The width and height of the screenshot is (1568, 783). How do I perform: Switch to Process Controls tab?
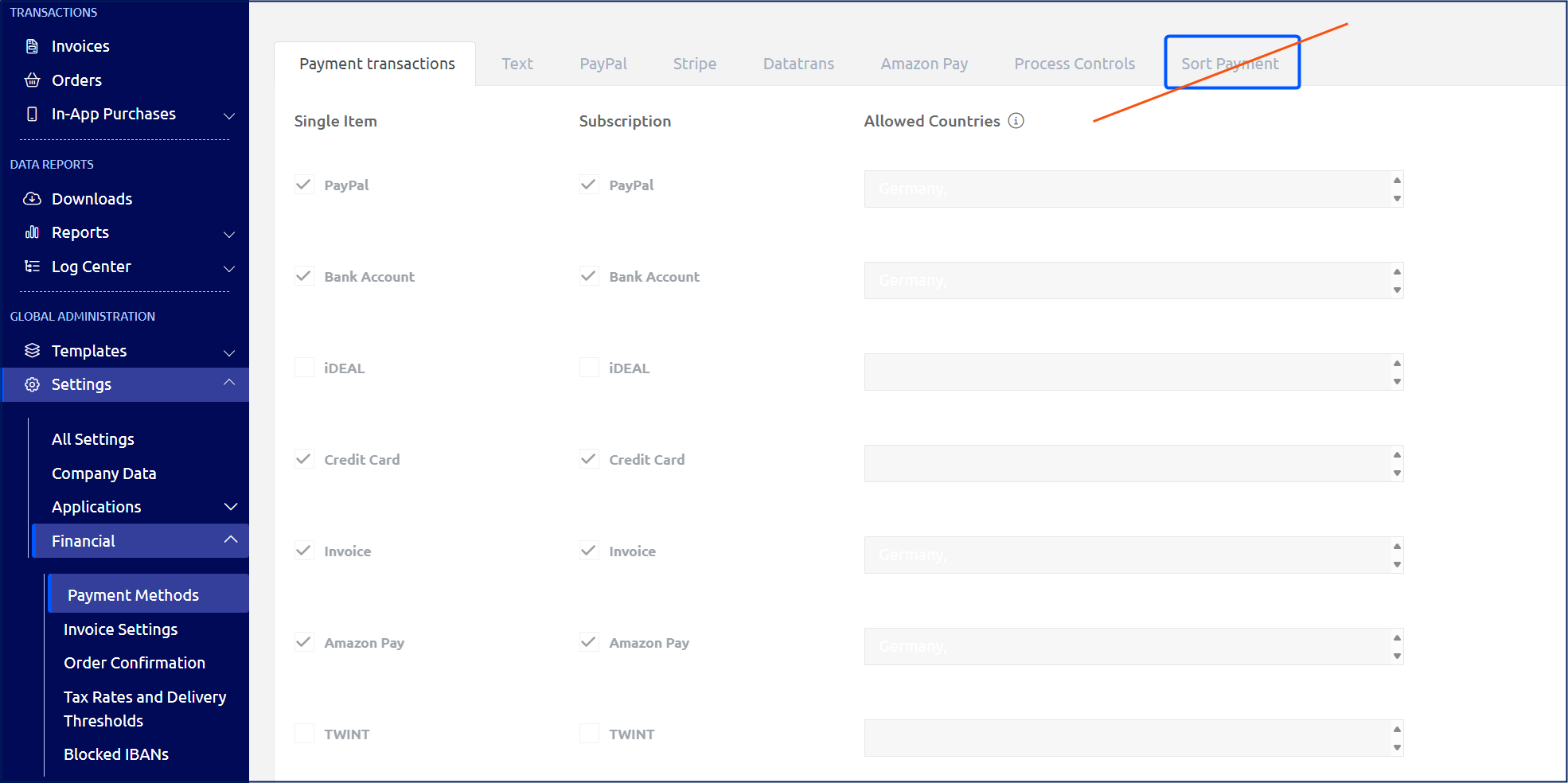tap(1075, 64)
